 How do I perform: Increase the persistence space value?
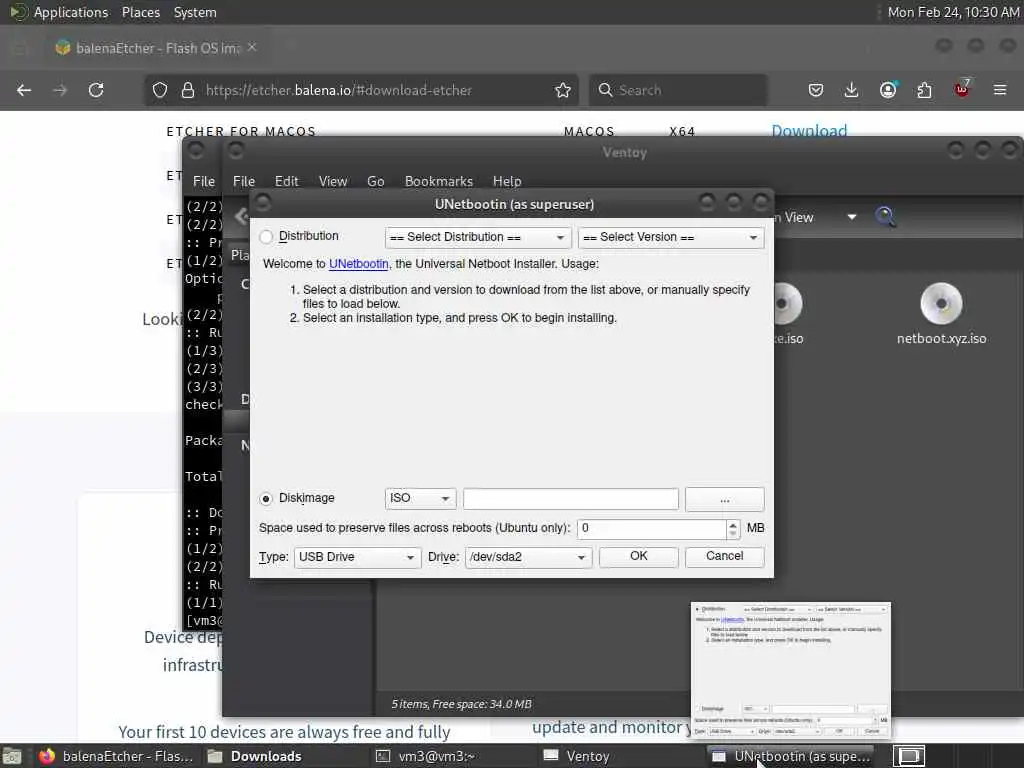coord(733,524)
